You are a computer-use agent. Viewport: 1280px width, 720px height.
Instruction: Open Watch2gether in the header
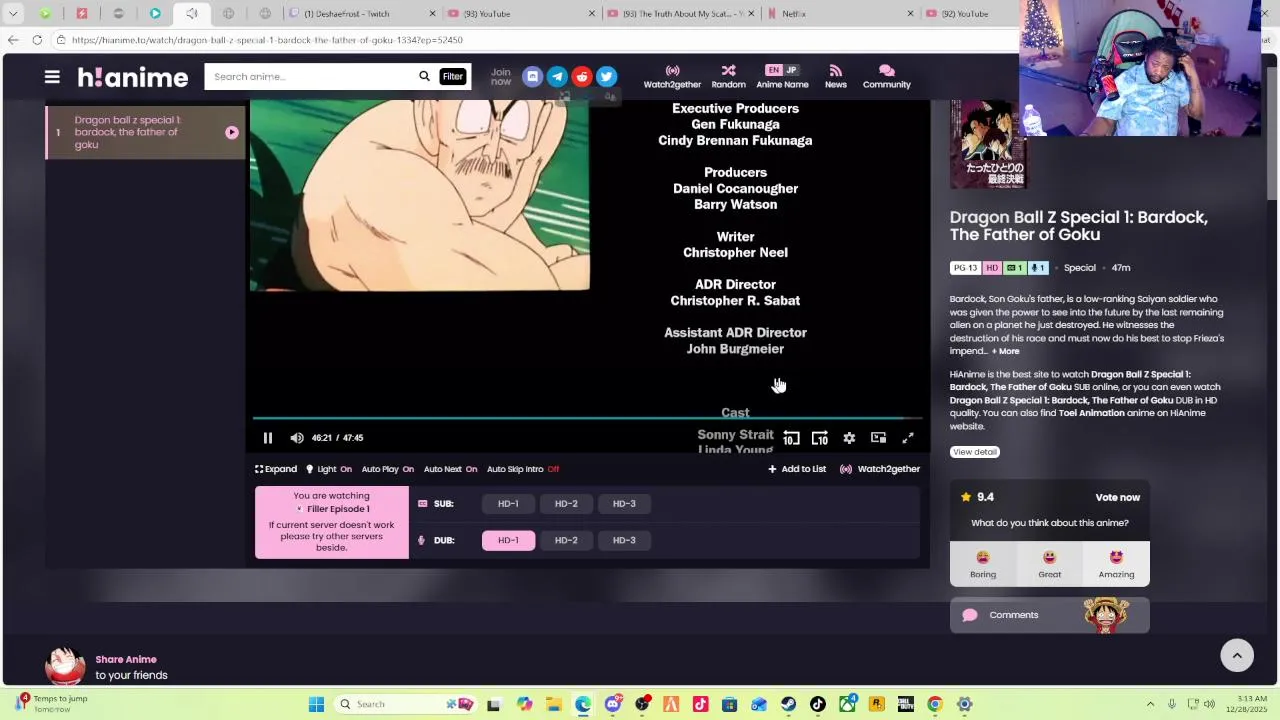point(672,77)
